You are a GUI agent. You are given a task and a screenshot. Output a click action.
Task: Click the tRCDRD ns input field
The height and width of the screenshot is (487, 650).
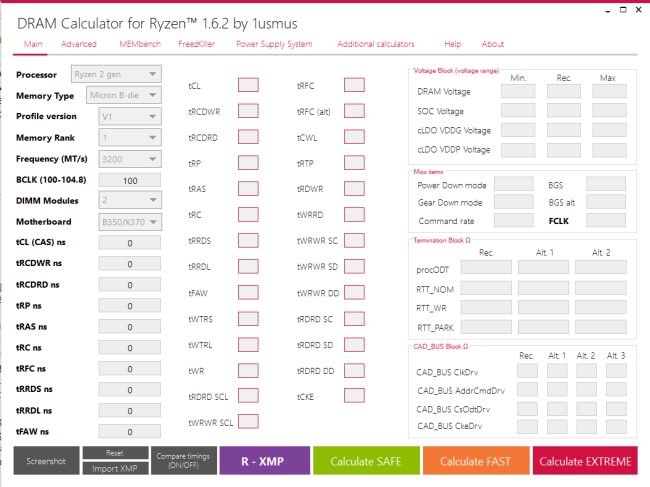[130, 285]
